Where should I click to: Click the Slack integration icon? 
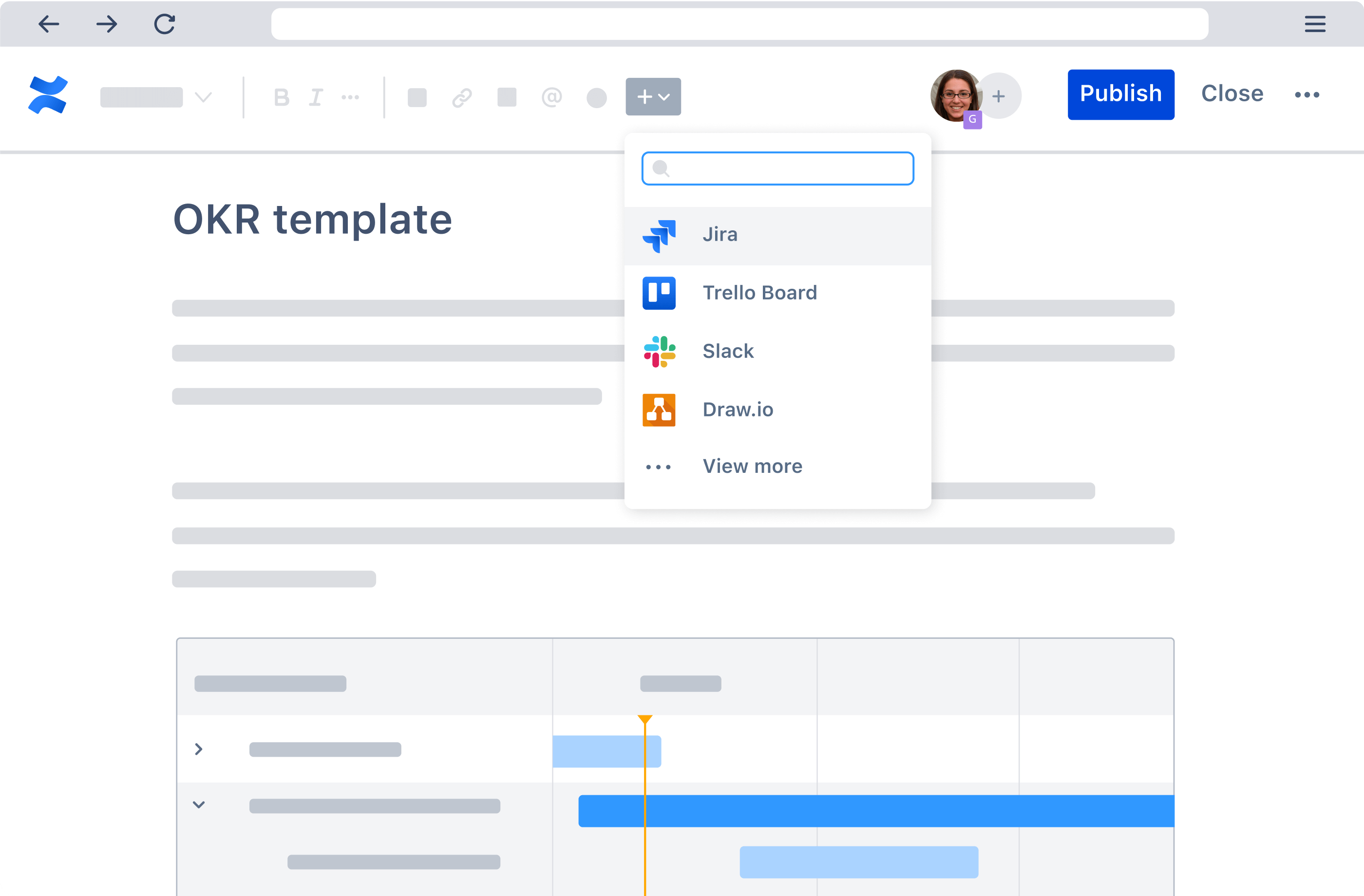point(660,351)
